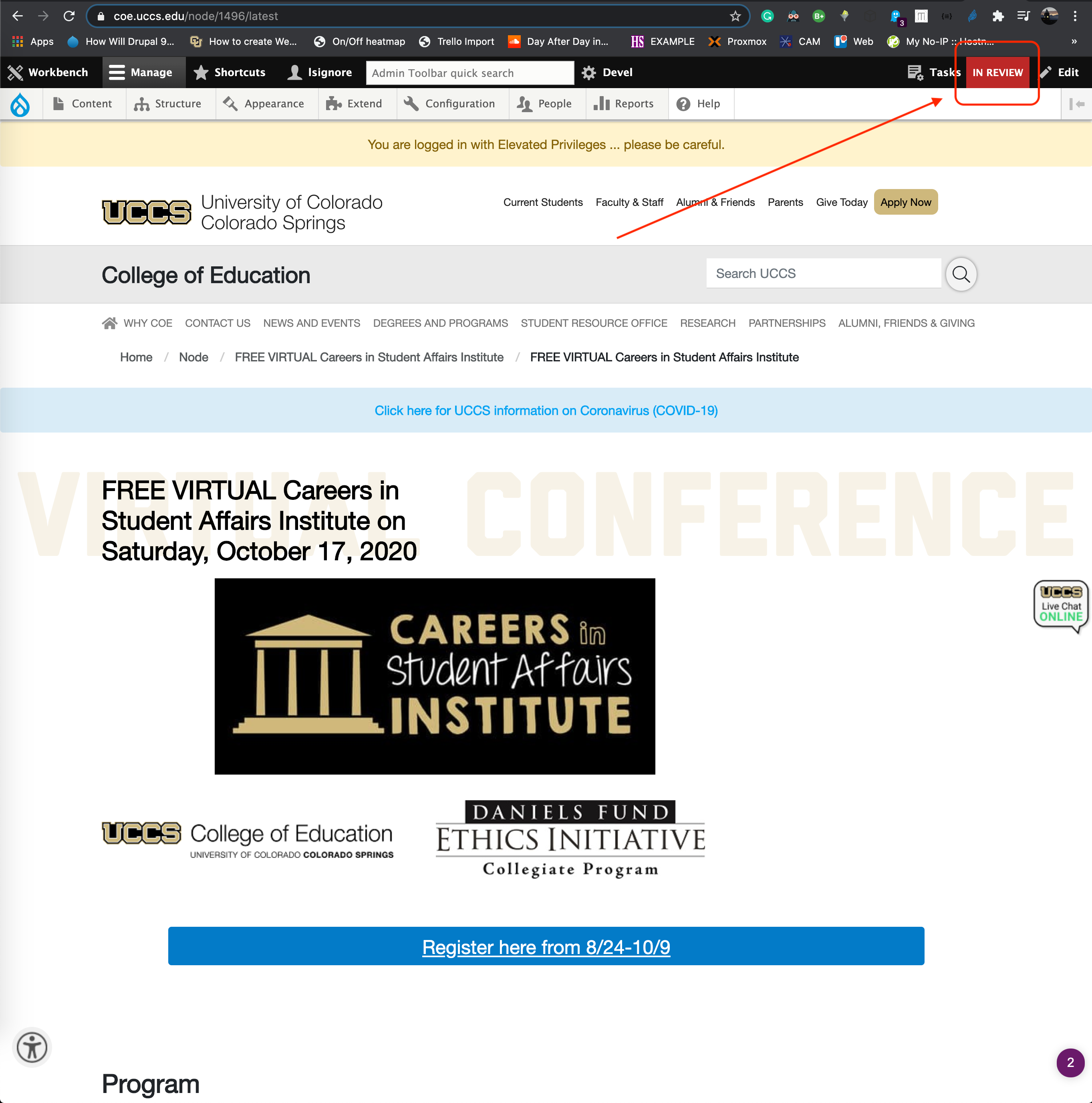
Task: Open the PARTNERSHIPS navigation item
Action: pyautogui.click(x=787, y=323)
